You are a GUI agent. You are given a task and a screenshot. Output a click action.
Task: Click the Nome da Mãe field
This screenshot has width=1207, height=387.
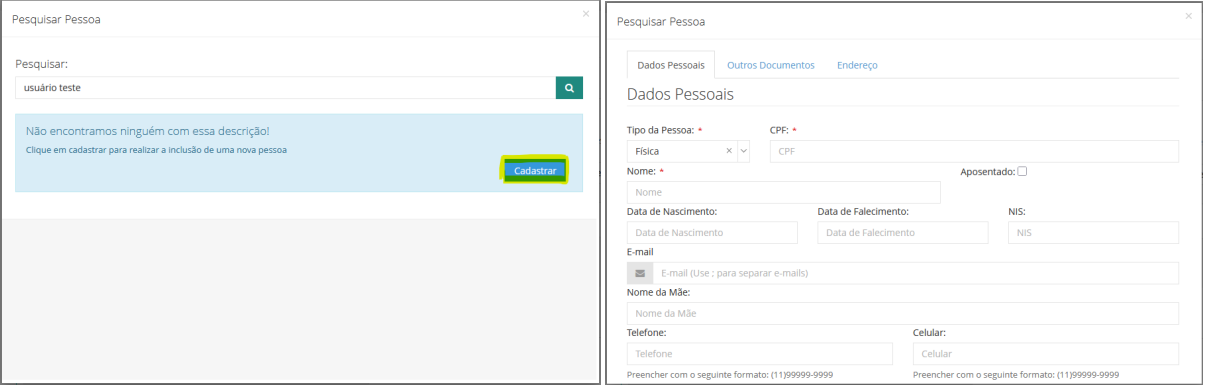tap(903, 313)
